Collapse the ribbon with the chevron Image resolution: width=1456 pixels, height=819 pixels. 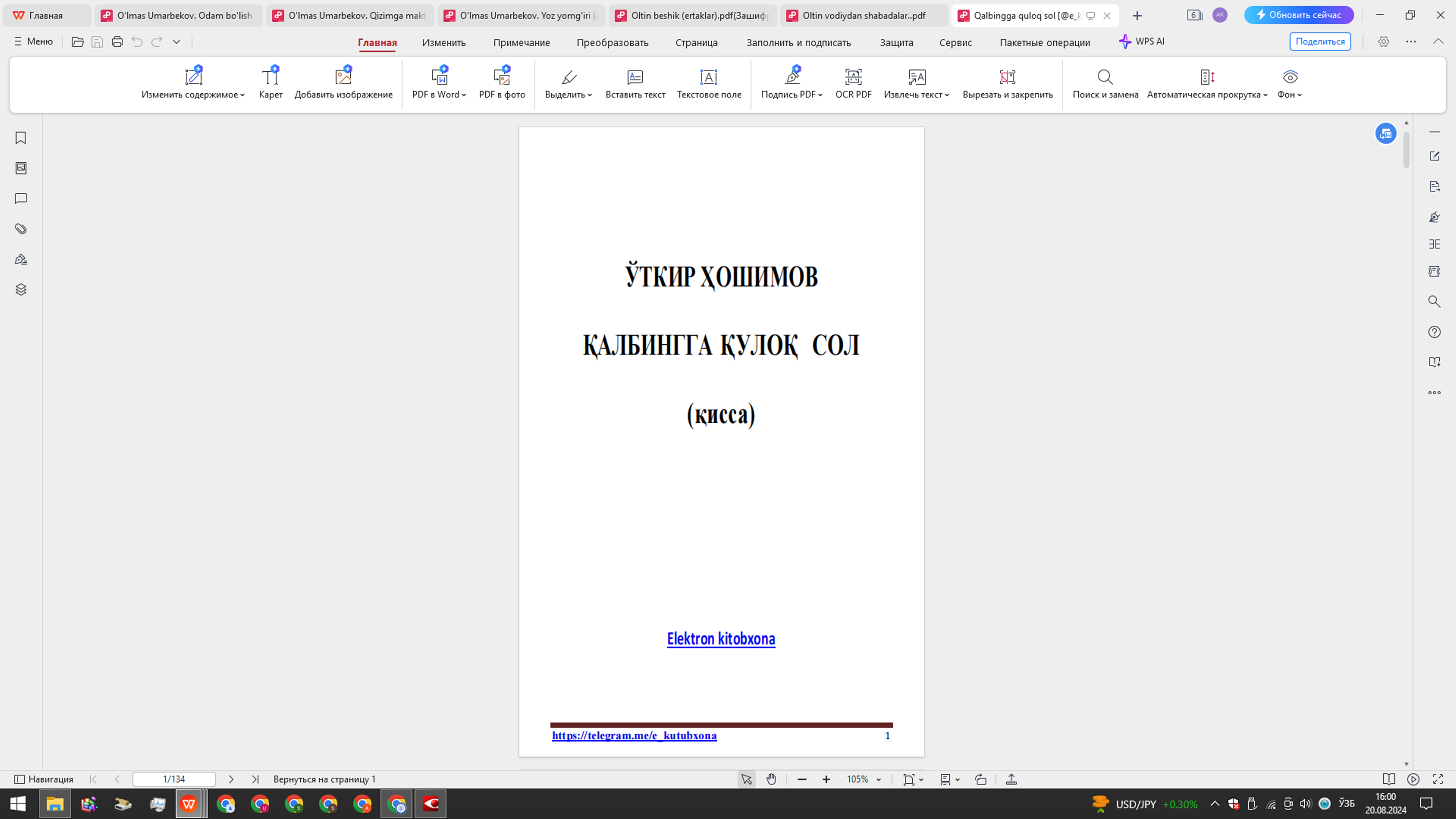[x=1438, y=41]
